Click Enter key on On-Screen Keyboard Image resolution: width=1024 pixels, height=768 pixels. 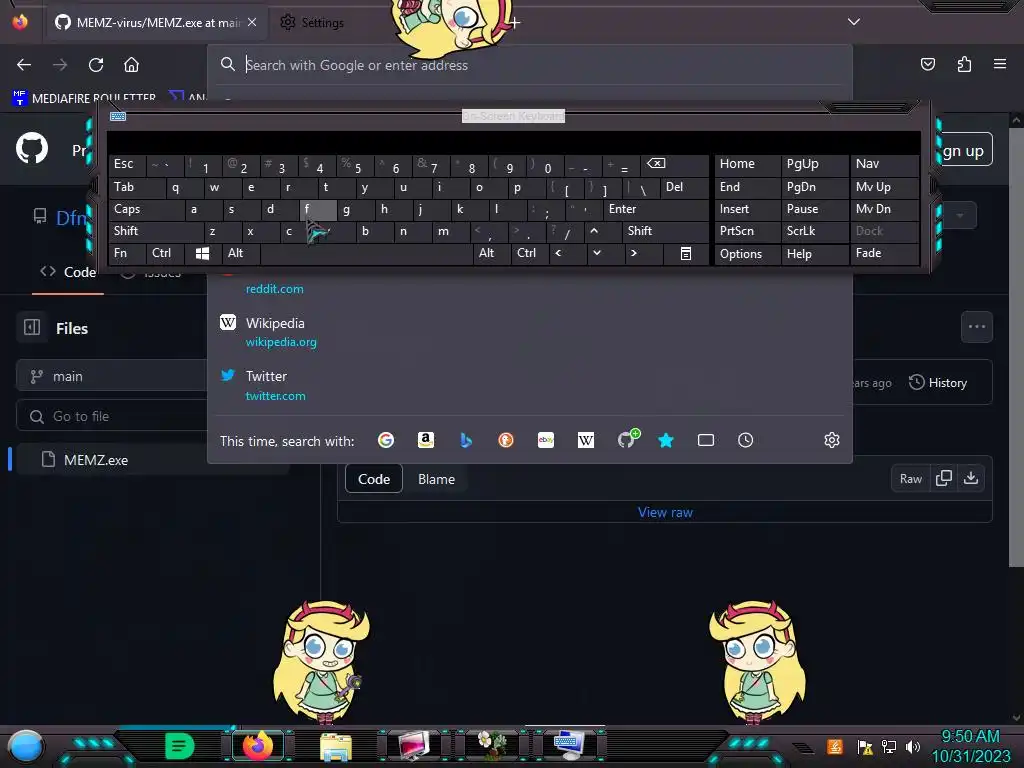[655, 209]
